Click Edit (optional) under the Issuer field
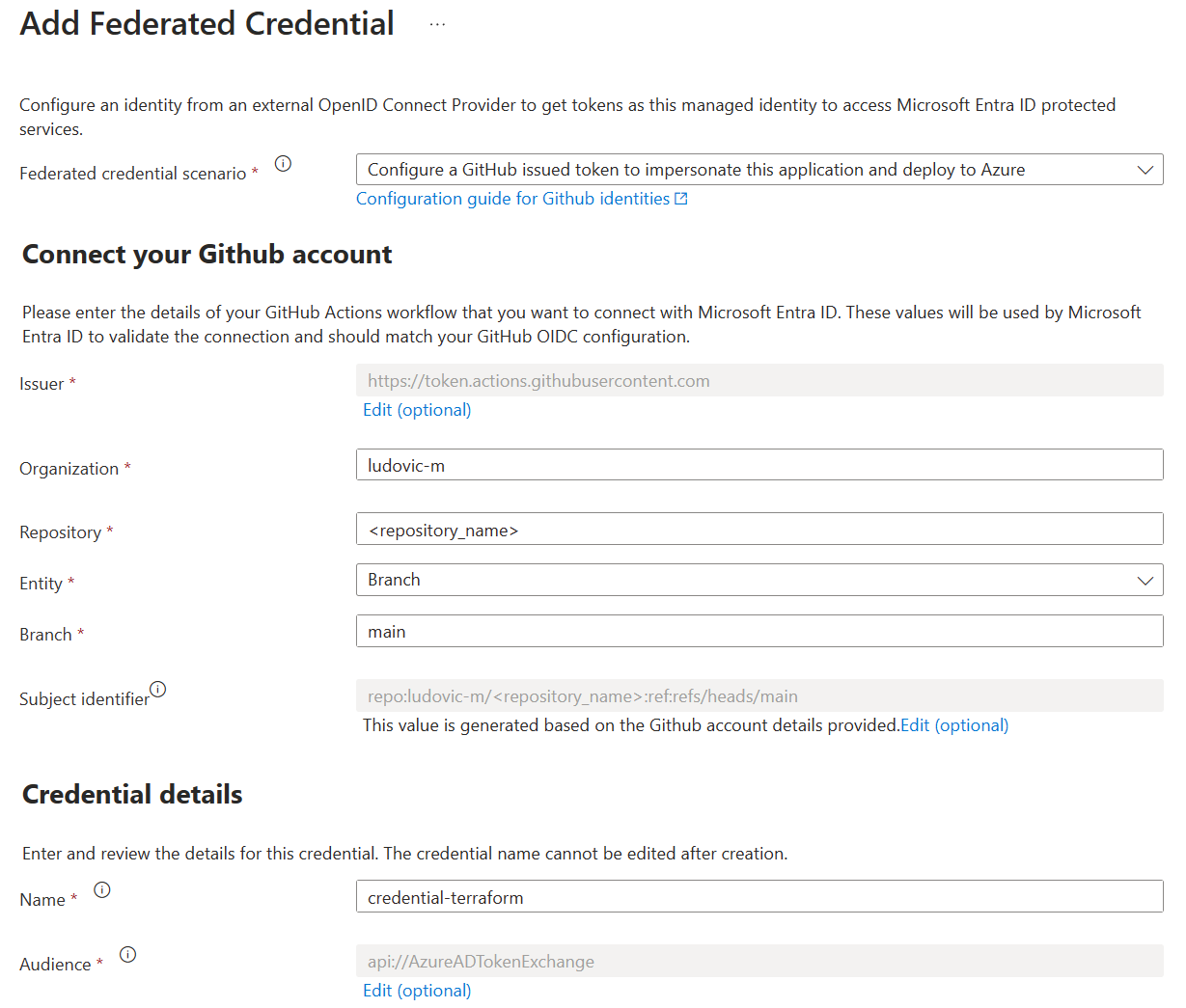 [x=417, y=410]
